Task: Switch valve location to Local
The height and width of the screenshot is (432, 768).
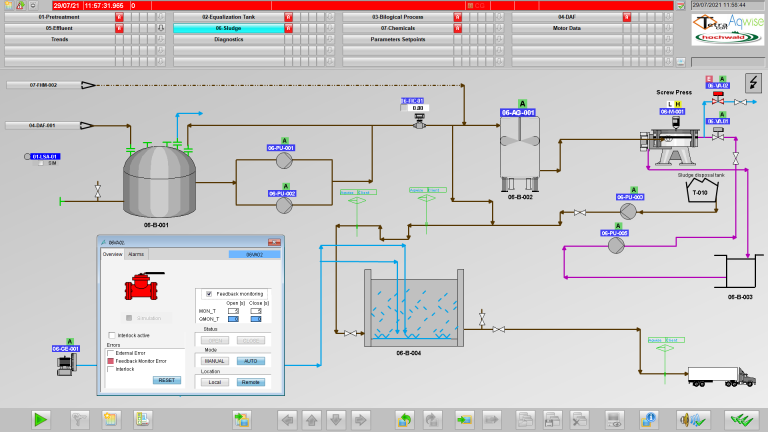Action: pos(215,382)
